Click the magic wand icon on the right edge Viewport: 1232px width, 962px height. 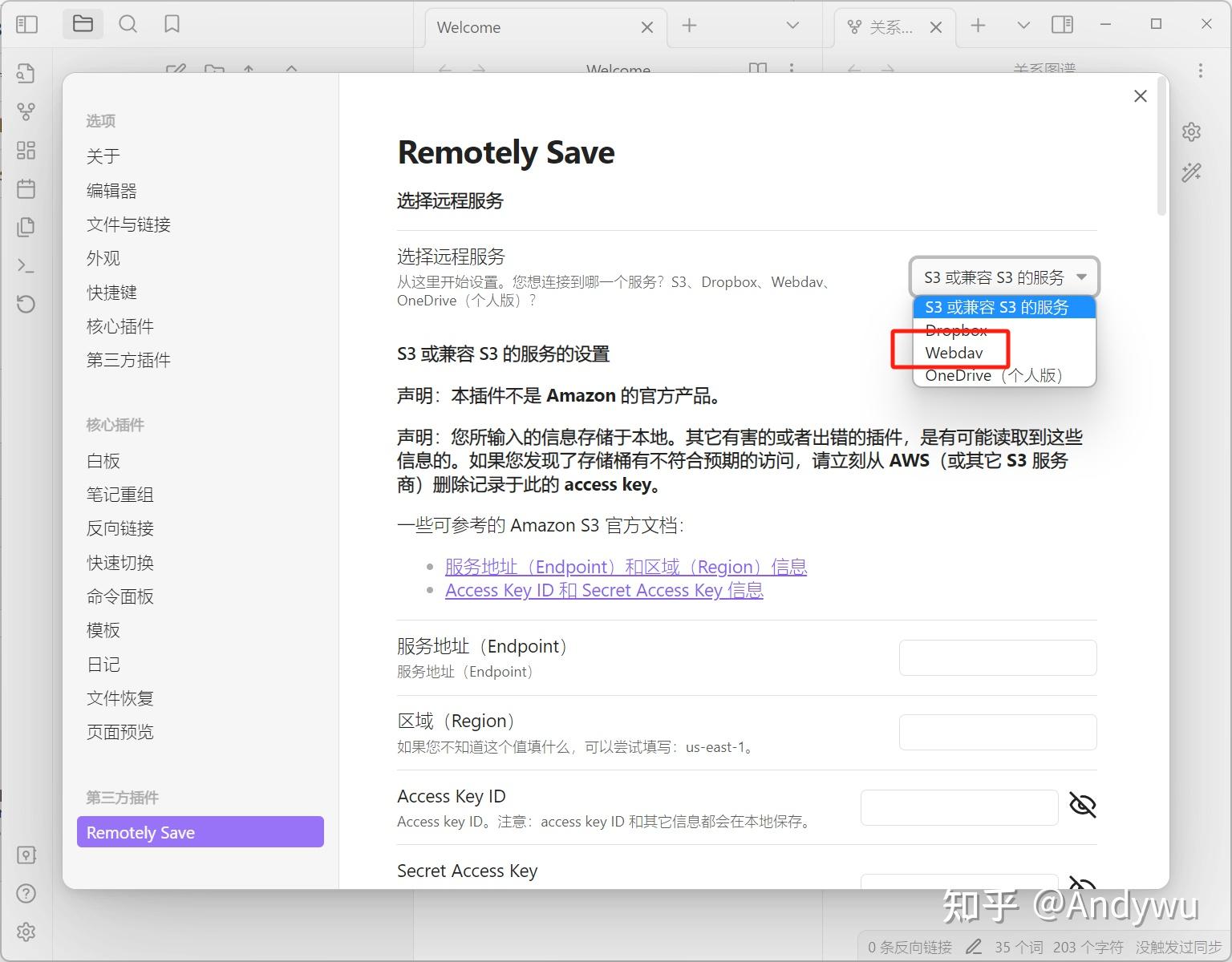point(1192,172)
